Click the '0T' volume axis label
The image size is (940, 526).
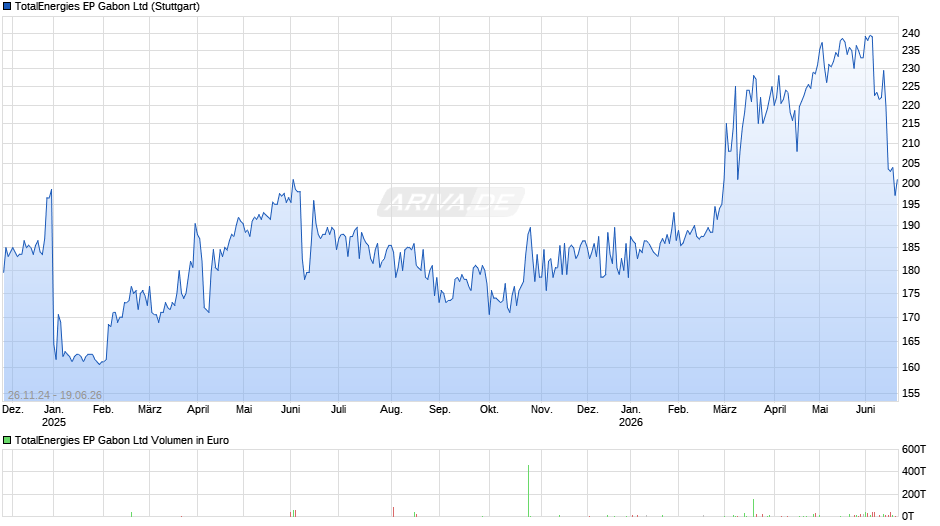point(908,516)
